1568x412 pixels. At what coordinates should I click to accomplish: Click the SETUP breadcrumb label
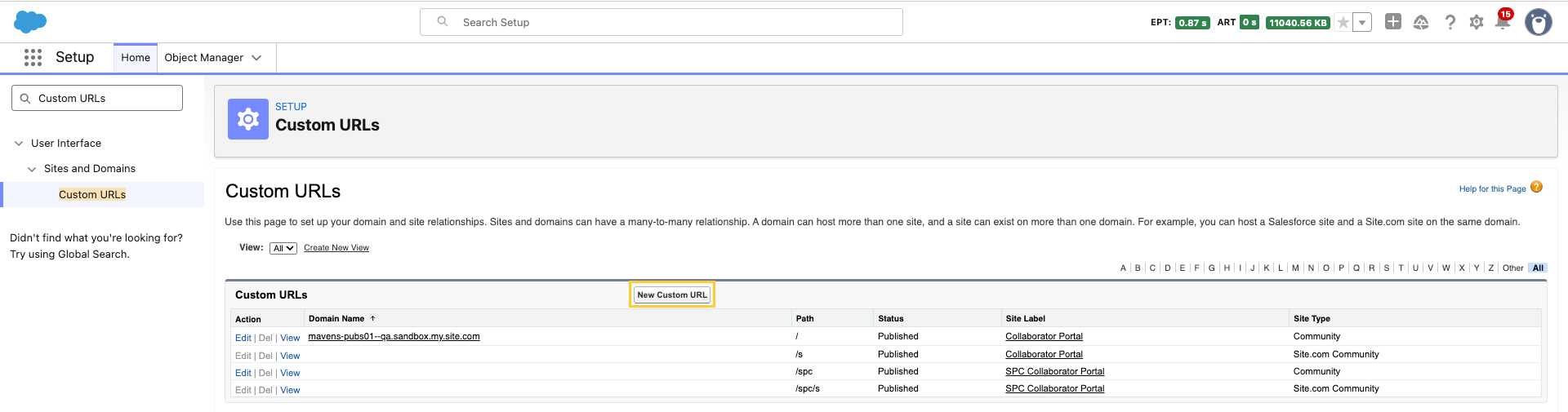pyautogui.click(x=291, y=107)
